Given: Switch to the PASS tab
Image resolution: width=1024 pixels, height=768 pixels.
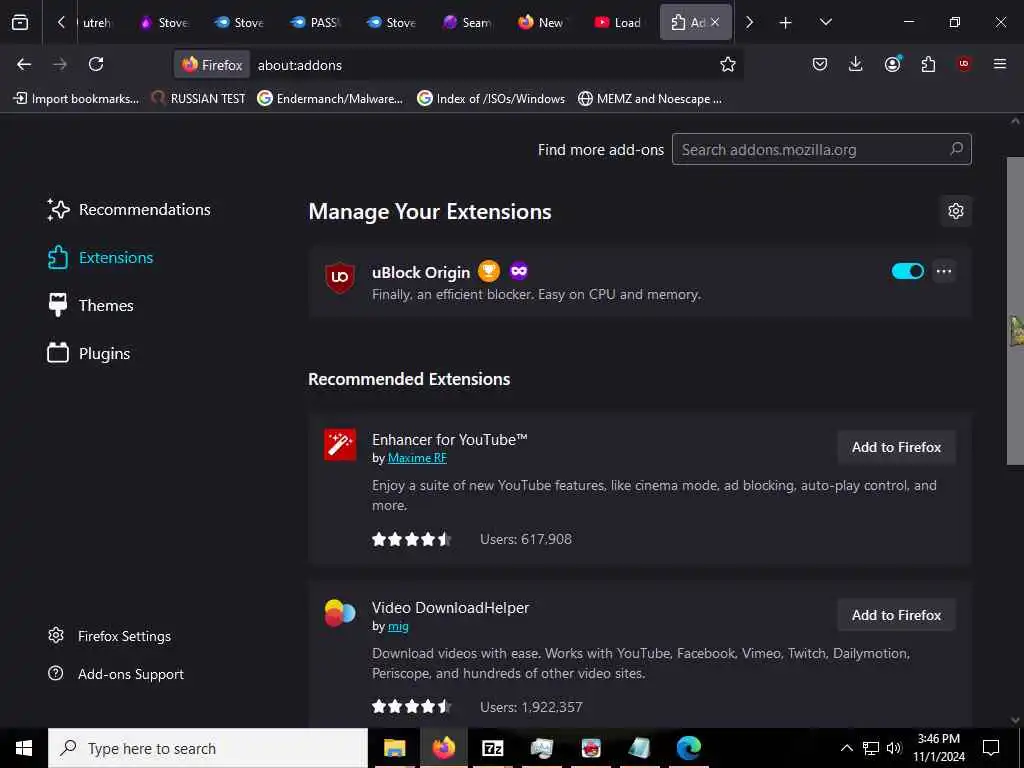Looking at the screenshot, I should tap(317, 23).
